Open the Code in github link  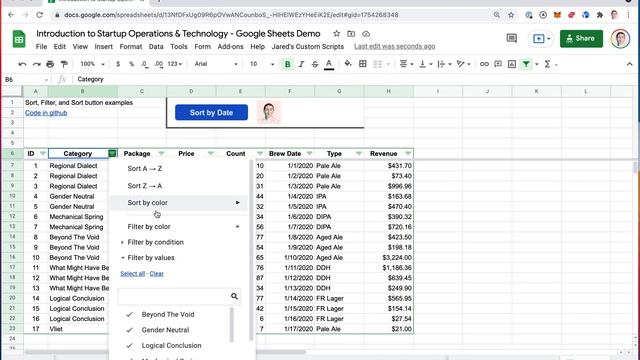(46, 113)
